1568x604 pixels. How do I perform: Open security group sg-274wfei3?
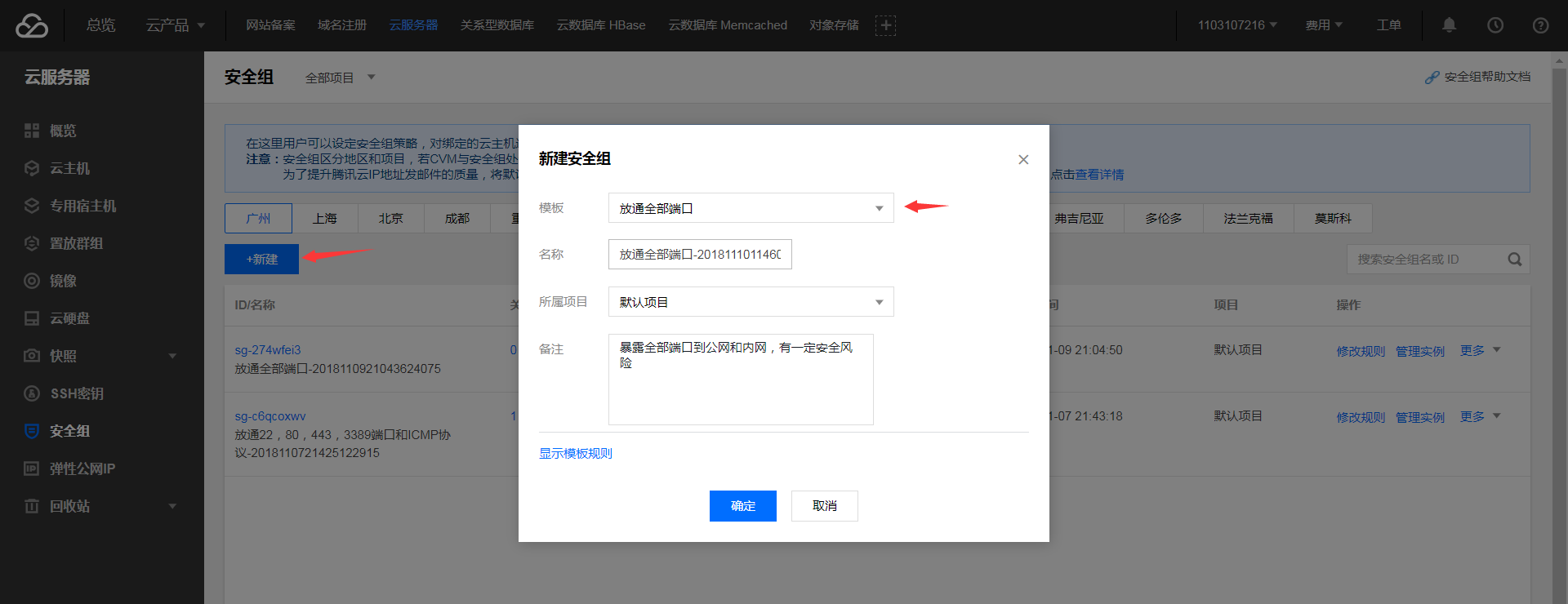click(x=268, y=350)
